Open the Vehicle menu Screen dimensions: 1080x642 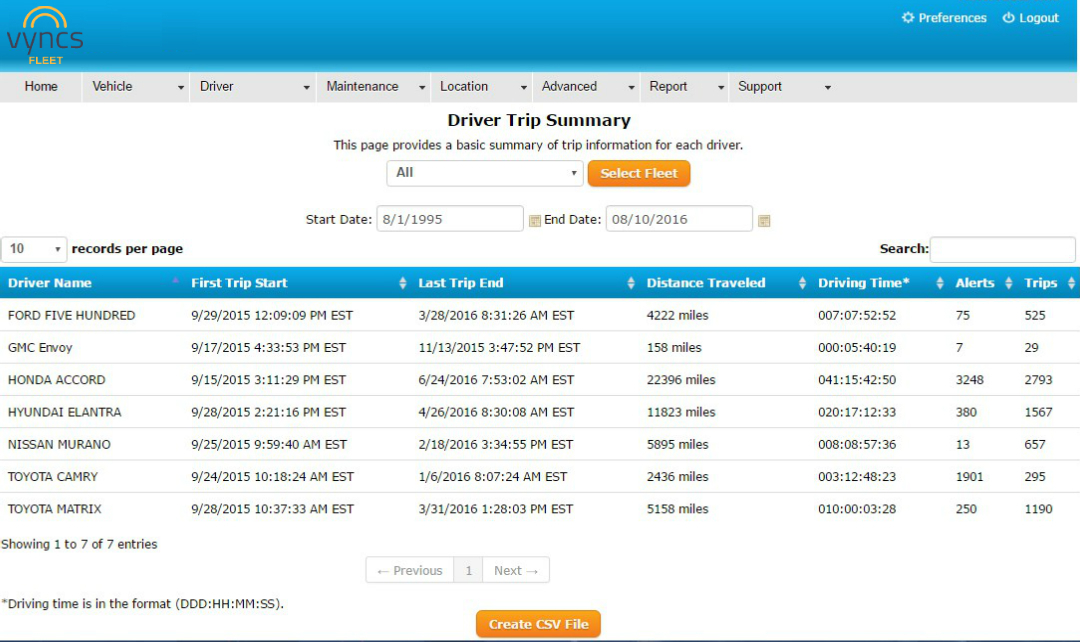[x=112, y=87]
